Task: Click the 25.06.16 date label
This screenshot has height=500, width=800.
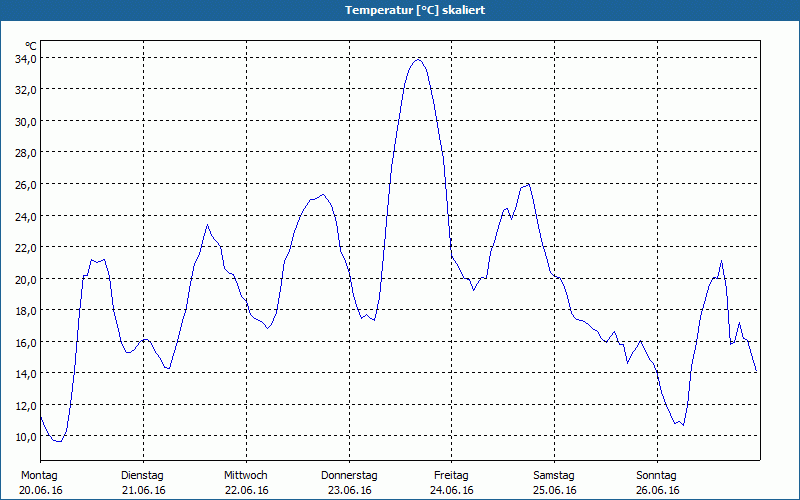Action: 555,490
